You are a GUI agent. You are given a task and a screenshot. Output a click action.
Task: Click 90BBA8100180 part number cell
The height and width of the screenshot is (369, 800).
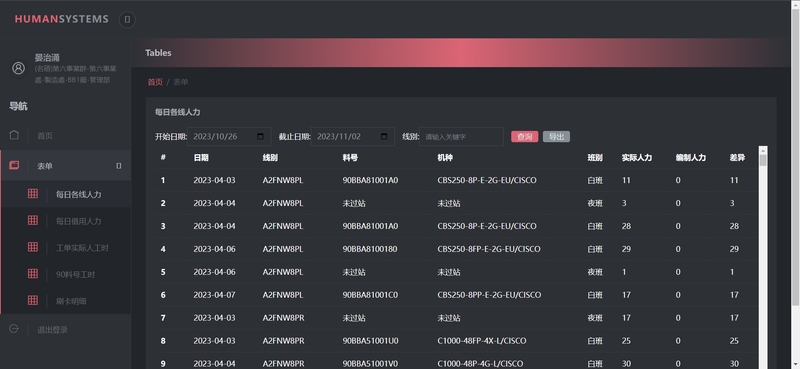tap(370, 249)
